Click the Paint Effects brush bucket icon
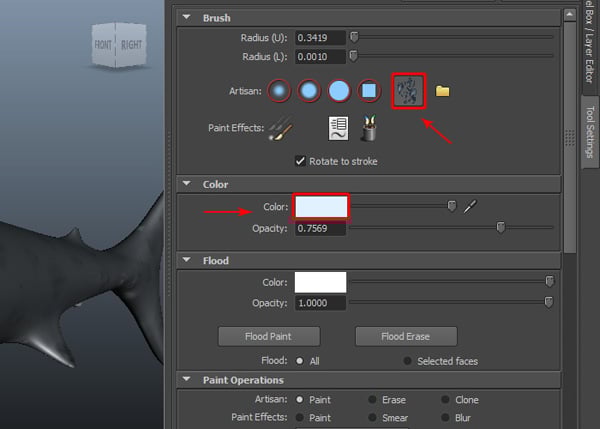Image resolution: width=600 pixels, height=429 pixels. pos(367,128)
